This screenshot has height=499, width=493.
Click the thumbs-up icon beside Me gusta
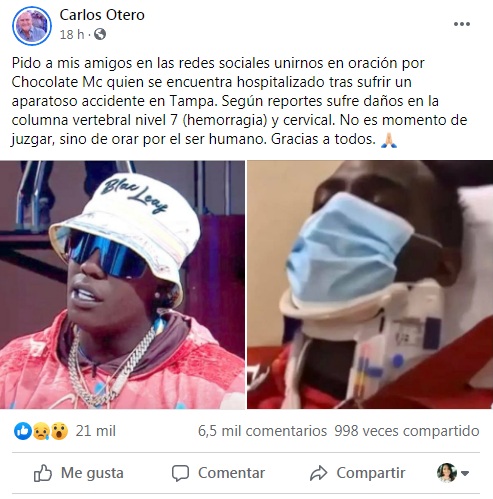point(43,473)
